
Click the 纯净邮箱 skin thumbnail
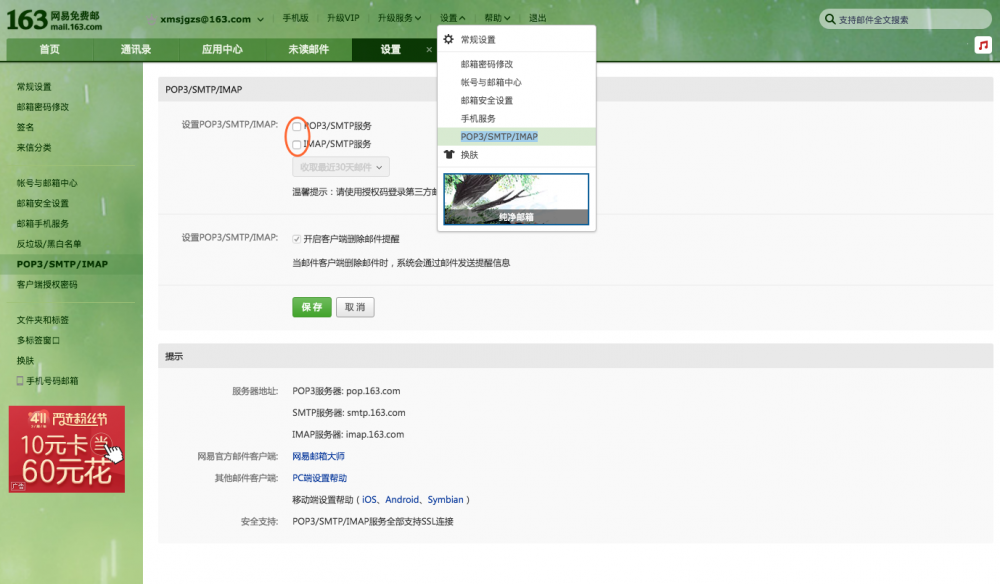(515, 199)
